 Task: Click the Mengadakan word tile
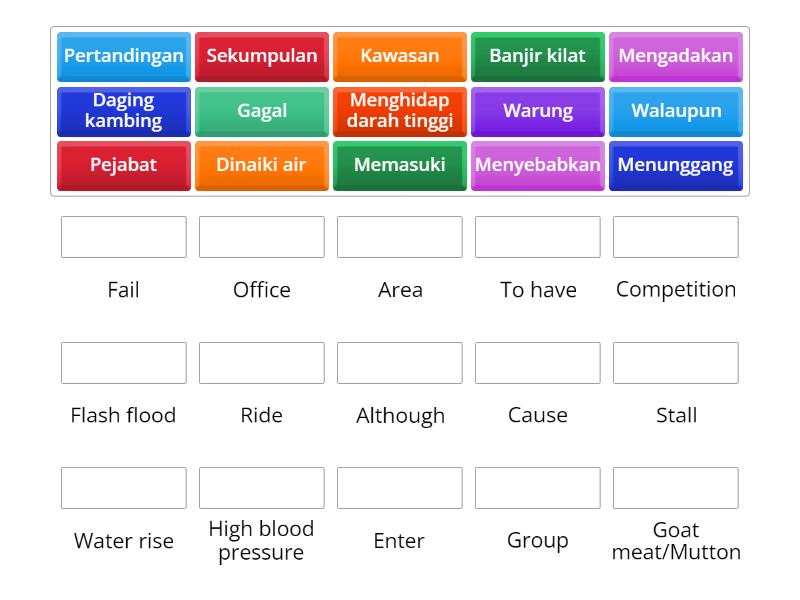pos(676,57)
